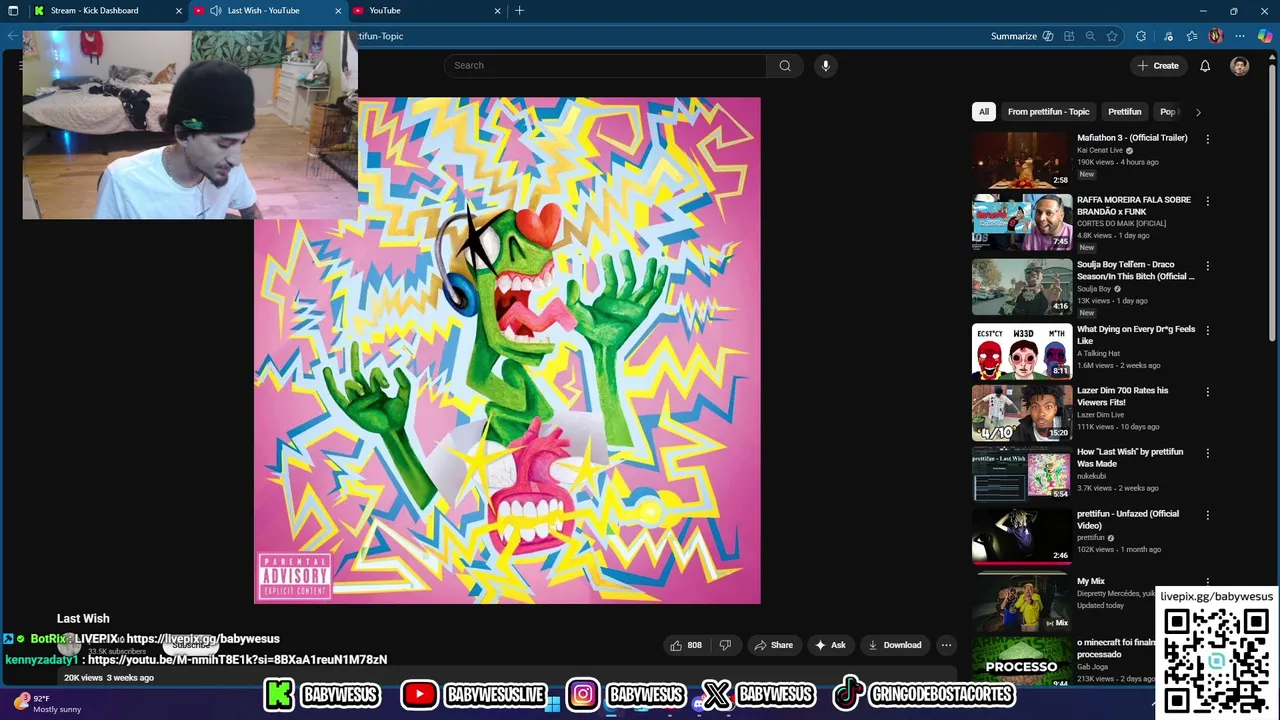Dislike the Last Wish video
1280x720 pixels.
pos(726,645)
